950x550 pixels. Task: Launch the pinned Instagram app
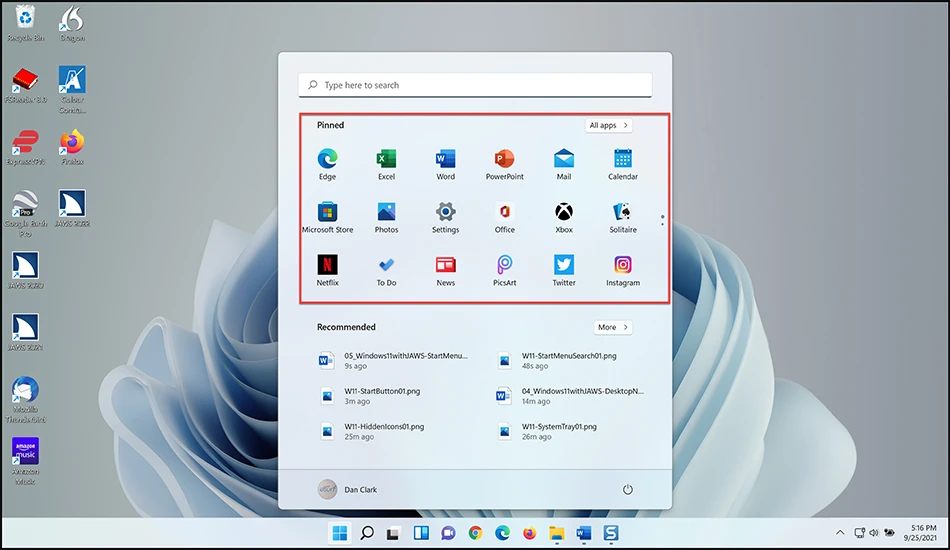coord(623,270)
